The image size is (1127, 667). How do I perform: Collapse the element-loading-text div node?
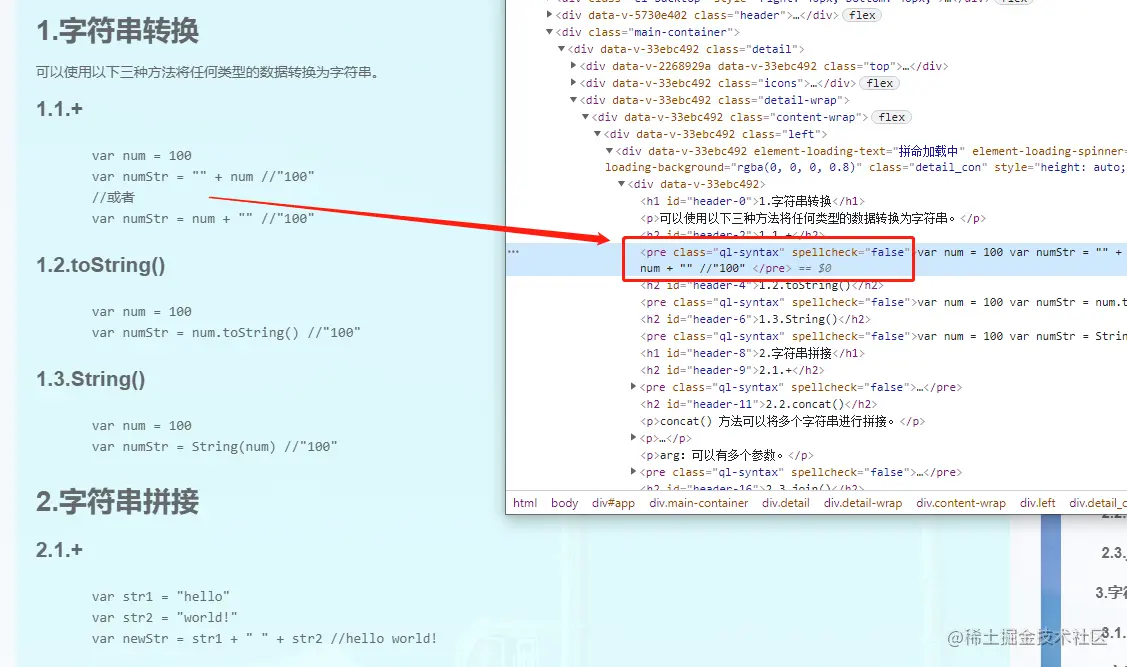(x=610, y=151)
